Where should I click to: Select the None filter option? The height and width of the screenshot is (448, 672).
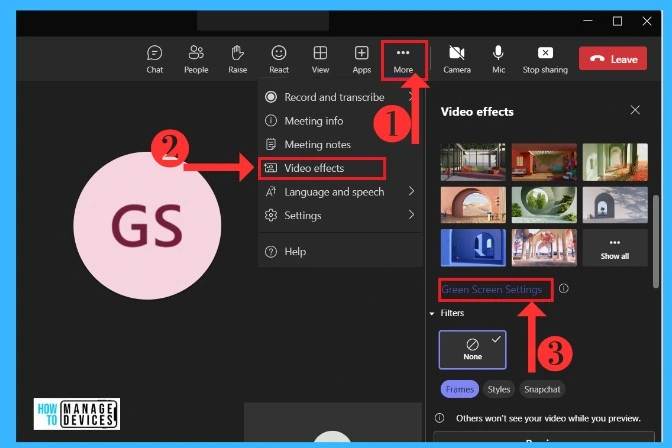472,350
